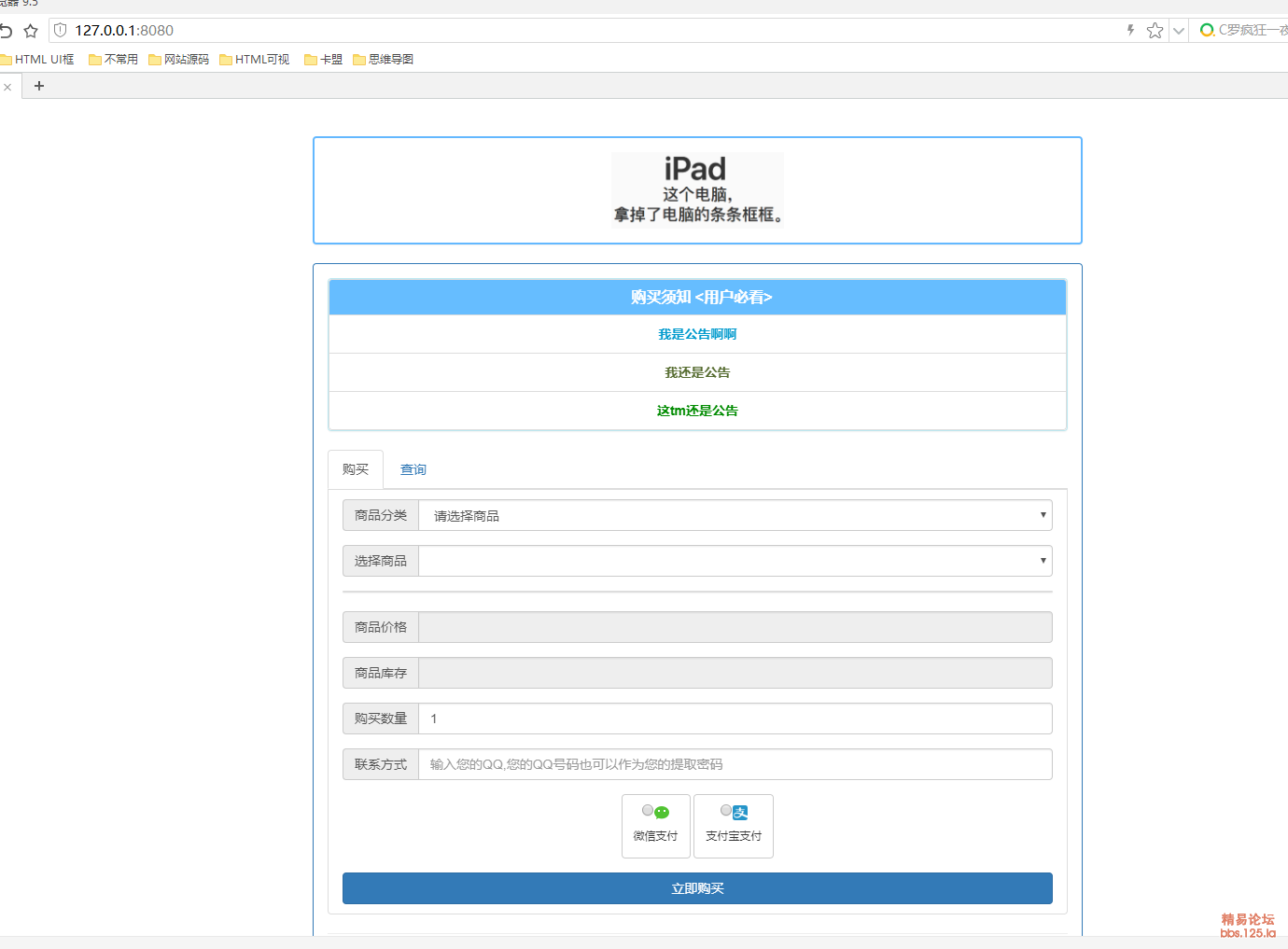Click the star icon left of the address bar
Image resolution: width=1288 pixels, height=949 pixels.
(x=31, y=31)
